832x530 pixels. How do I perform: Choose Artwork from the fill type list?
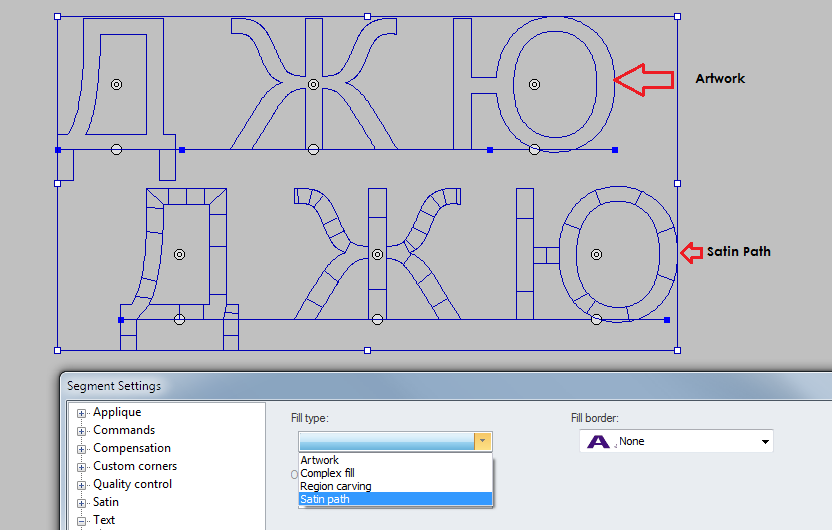tap(320, 461)
